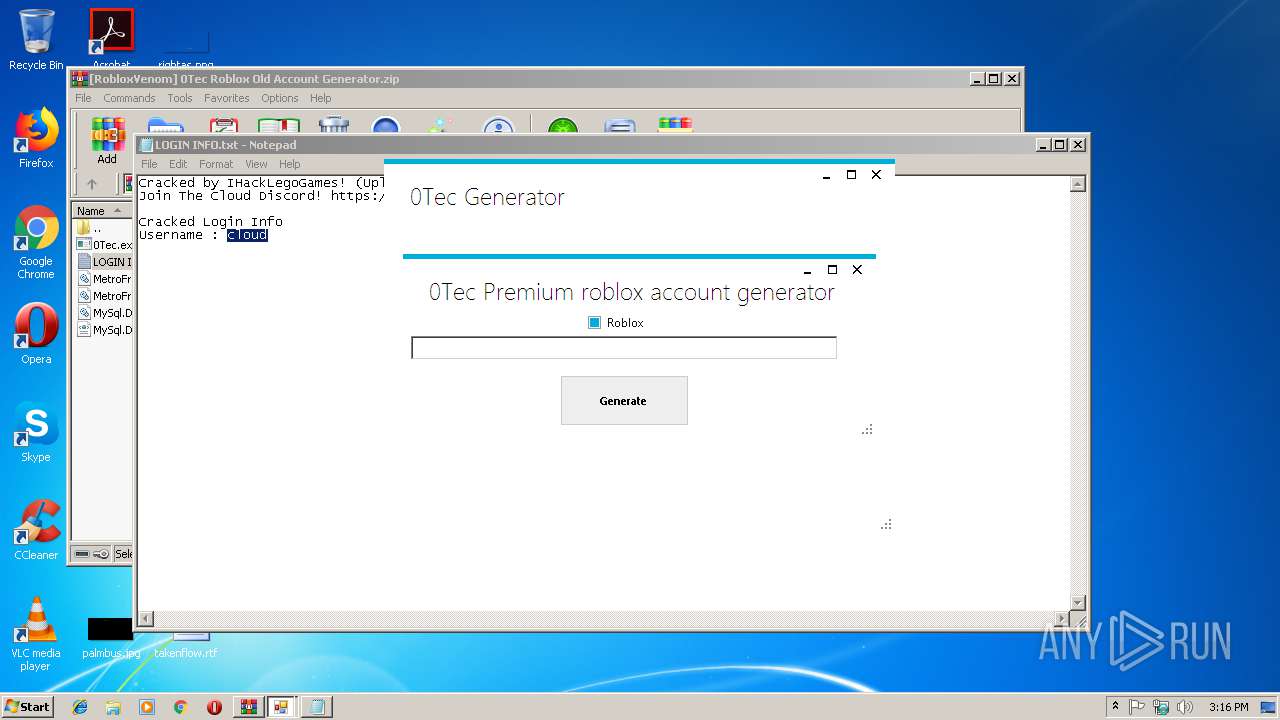Click the Name column header in WinRAR
Screen dimensions: 1280x720
point(102,211)
